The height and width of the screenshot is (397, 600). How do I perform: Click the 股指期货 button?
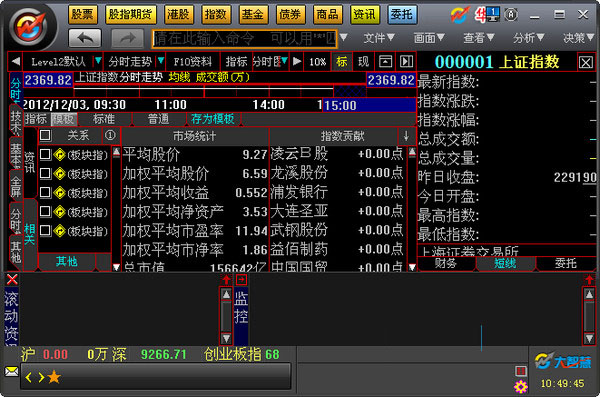coord(130,15)
